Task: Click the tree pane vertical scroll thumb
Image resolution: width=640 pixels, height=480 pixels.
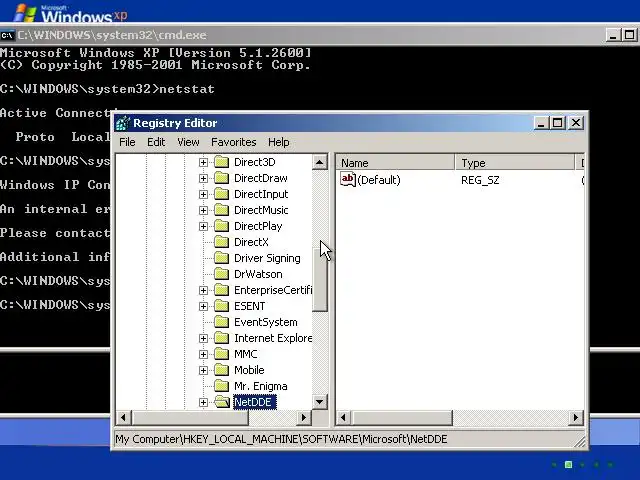Action: point(320,280)
